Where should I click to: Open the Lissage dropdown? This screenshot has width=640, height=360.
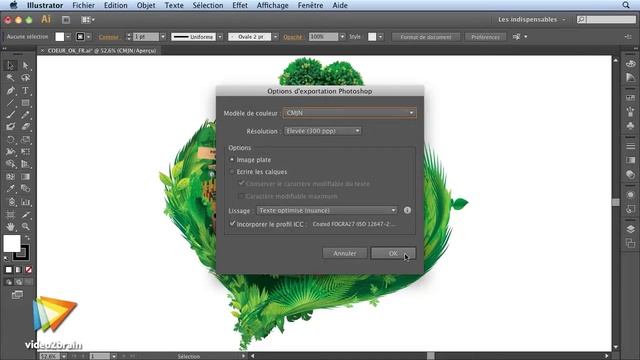(x=327, y=210)
